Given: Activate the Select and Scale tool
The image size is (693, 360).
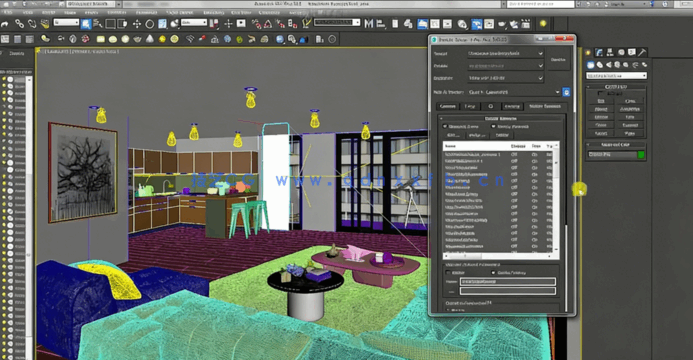Looking at the screenshot, I should point(162,23).
